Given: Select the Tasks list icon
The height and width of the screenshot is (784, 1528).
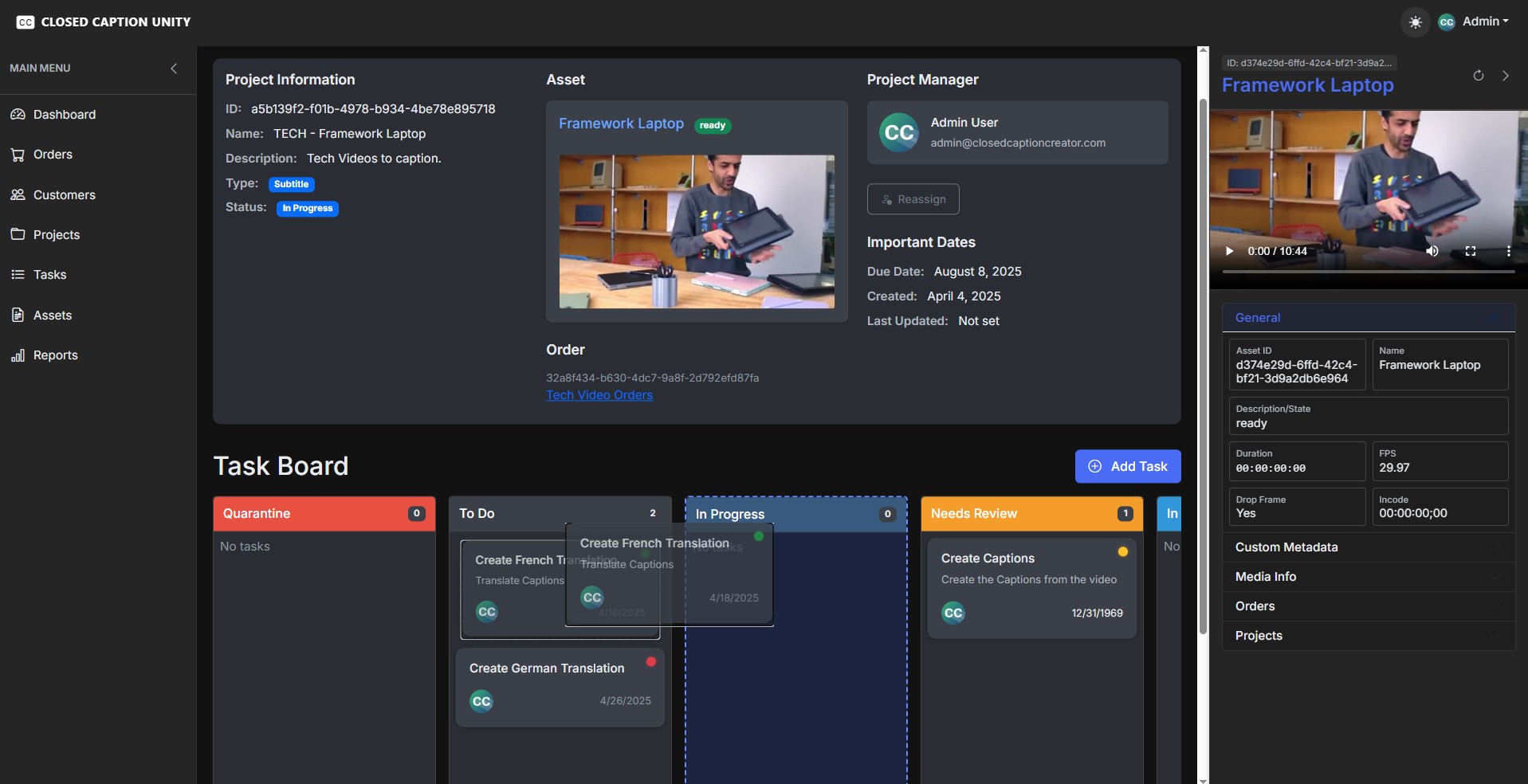Looking at the screenshot, I should point(18,274).
